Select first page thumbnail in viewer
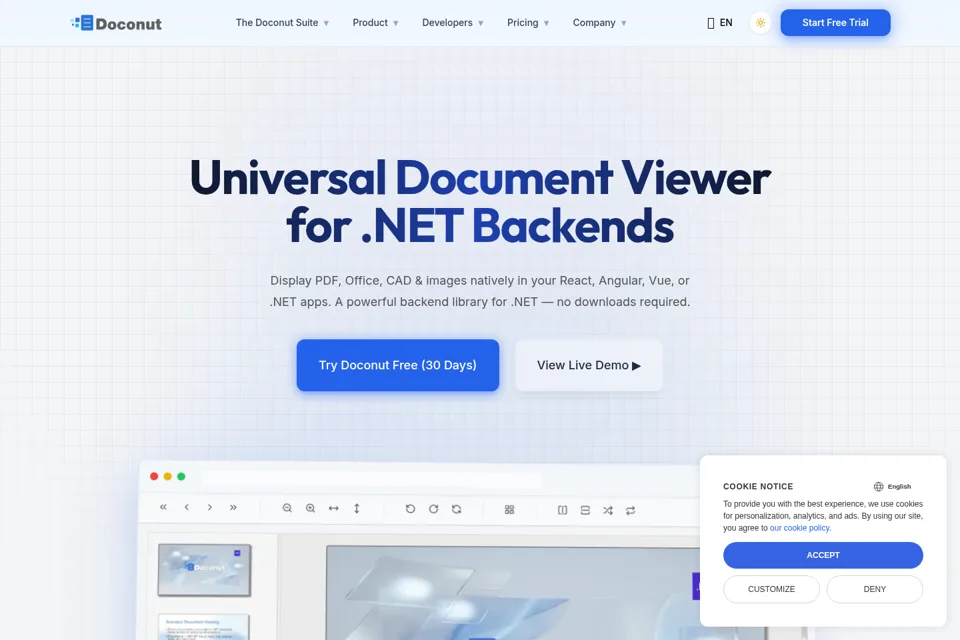The width and height of the screenshot is (960, 640). pos(204,570)
